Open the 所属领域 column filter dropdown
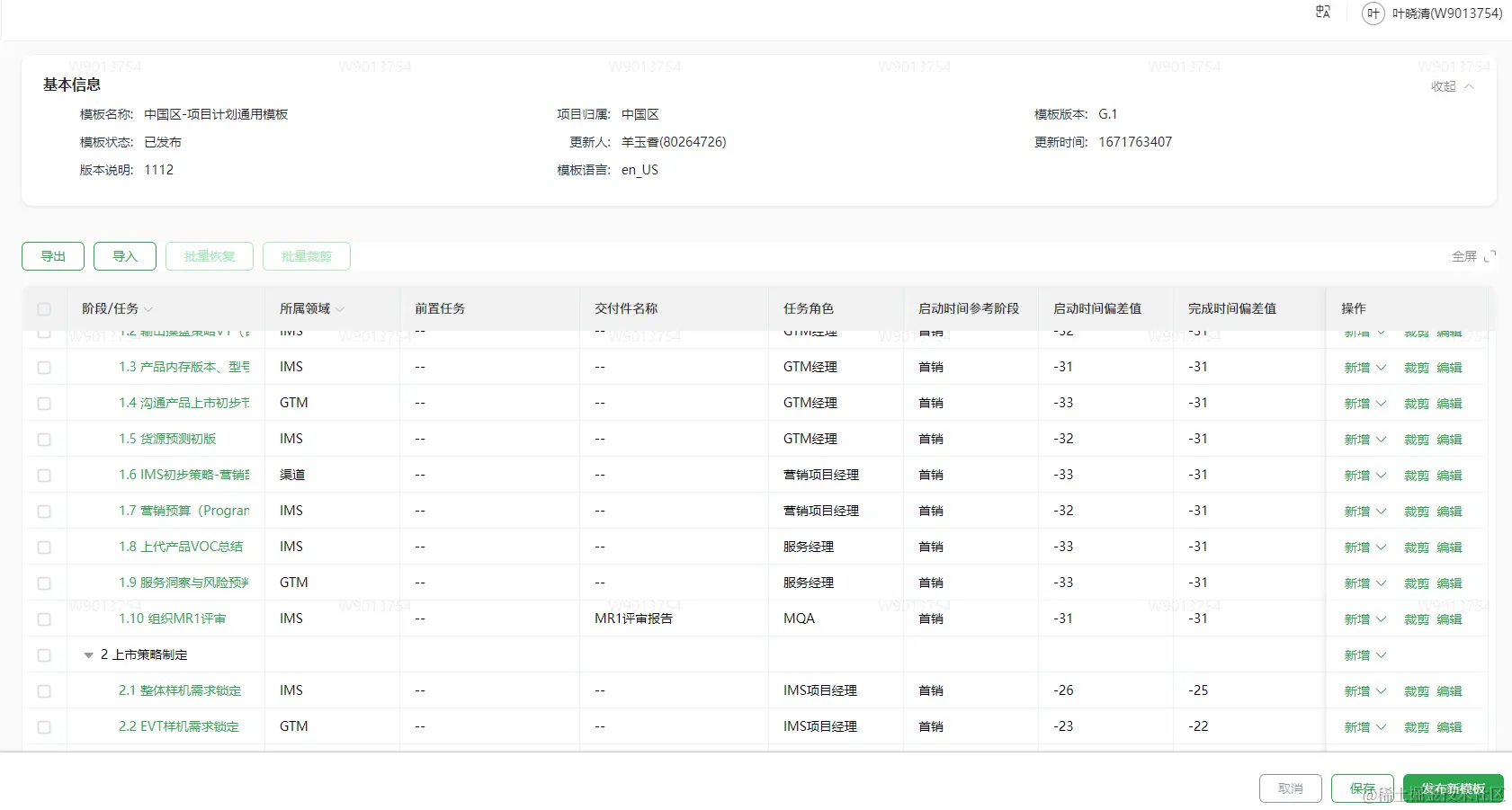The width and height of the screenshot is (1512, 810). click(340, 309)
